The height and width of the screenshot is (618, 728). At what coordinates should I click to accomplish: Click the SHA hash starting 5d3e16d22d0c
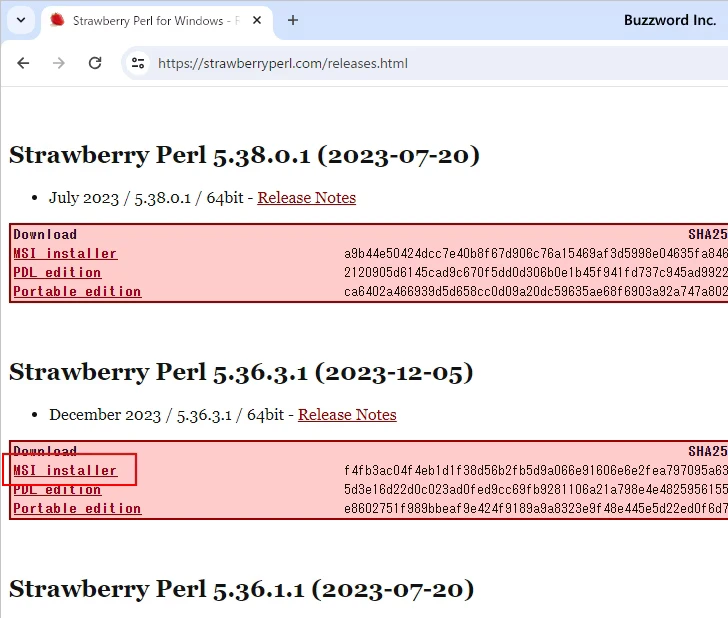coord(536,489)
